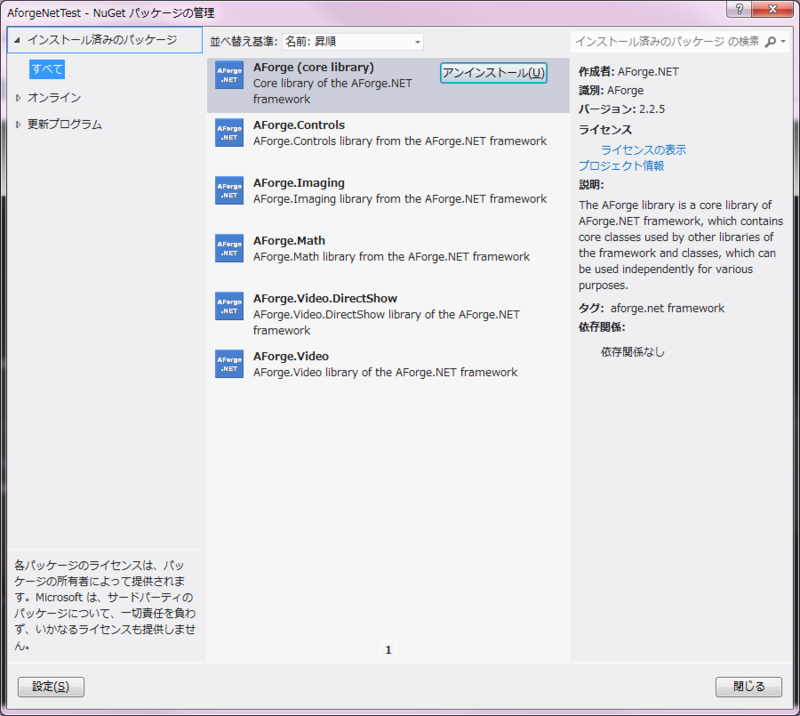Close the NuGet dialog window
Image resolution: width=800 pixels, height=716 pixels.
click(x=772, y=9)
